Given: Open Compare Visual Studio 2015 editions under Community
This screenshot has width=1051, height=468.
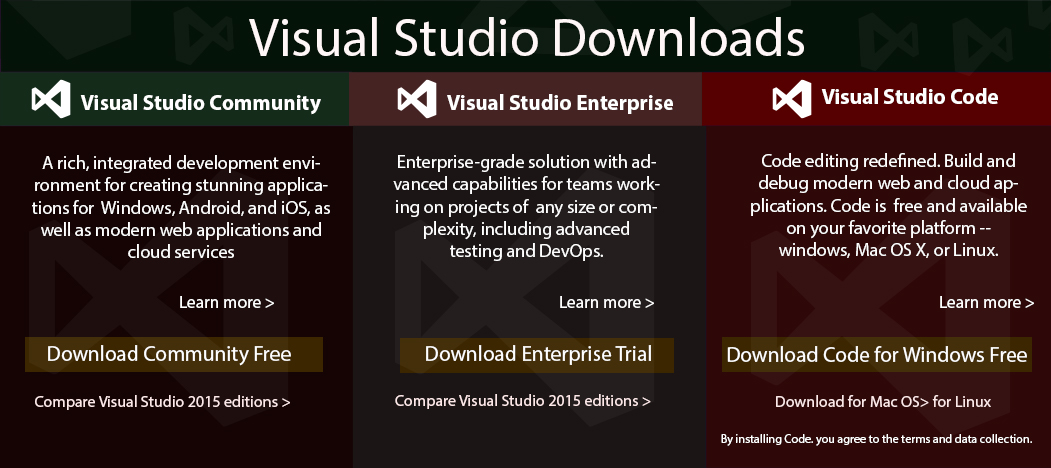Looking at the screenshot, I should pos(162,402).
